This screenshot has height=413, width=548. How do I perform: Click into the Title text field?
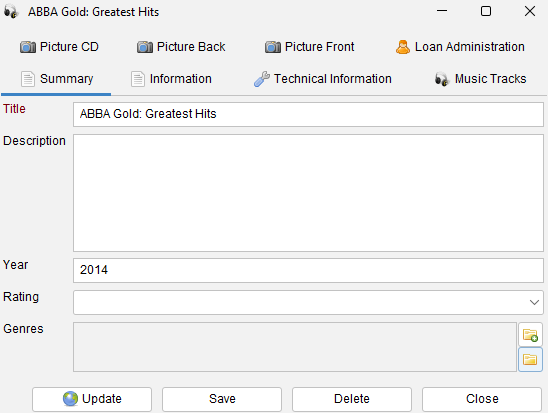[308, 114]
